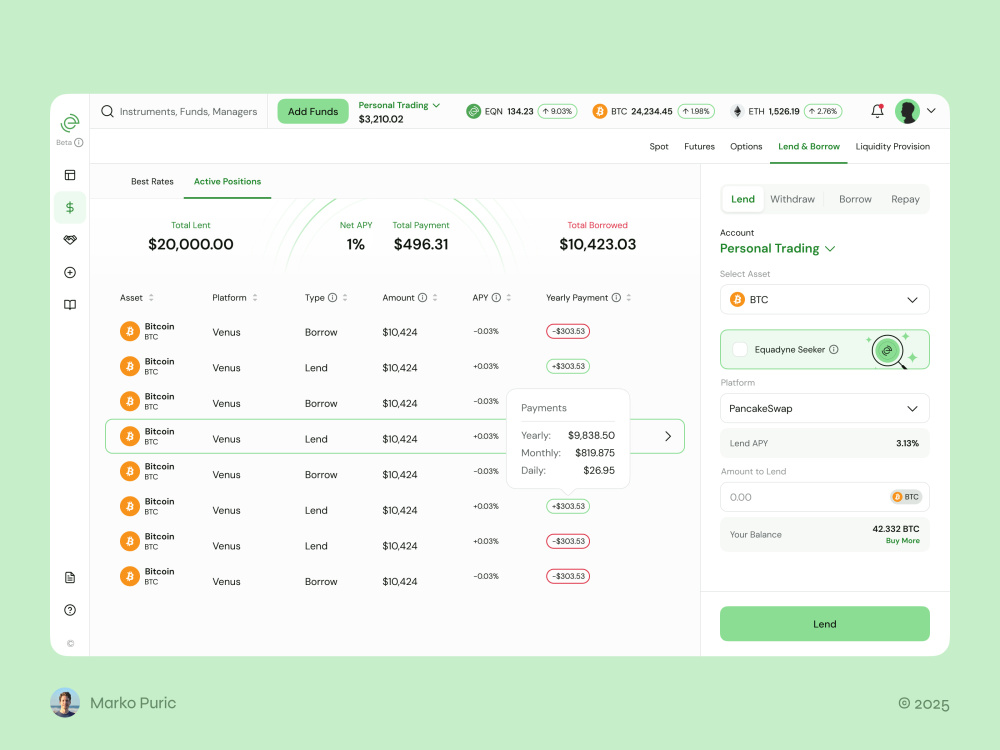Click the Buy More link
Screen dimensions: 1000x750
pyautogui.click(x=902, y=541)
